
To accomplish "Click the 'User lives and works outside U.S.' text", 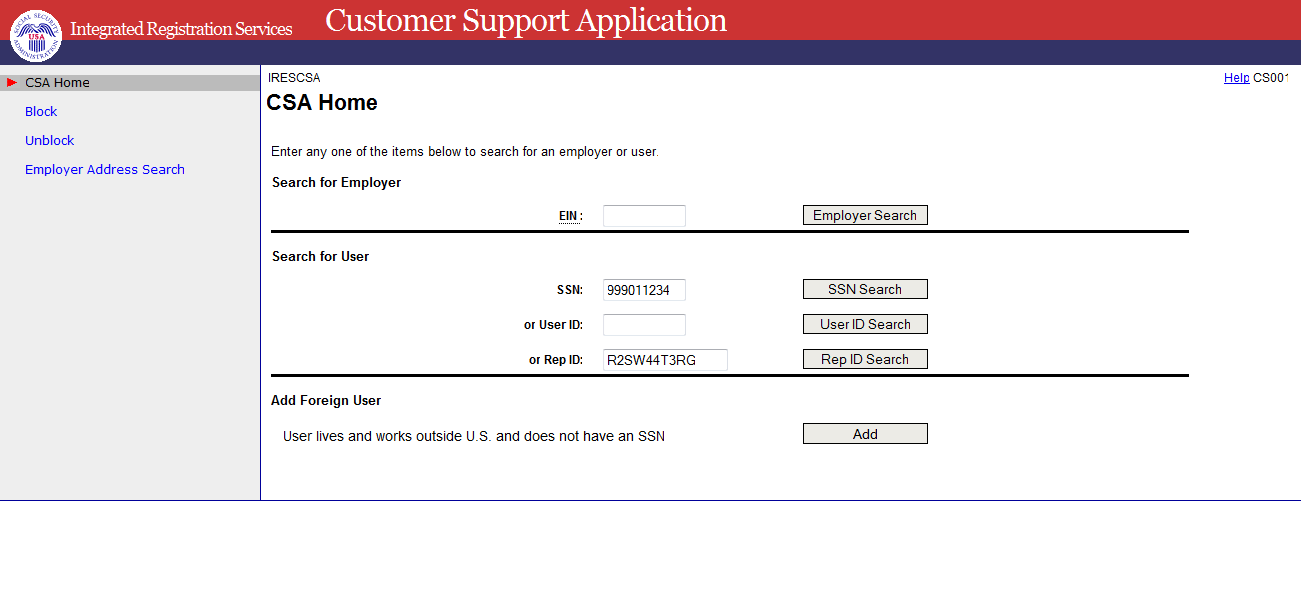I will [474, 436].
